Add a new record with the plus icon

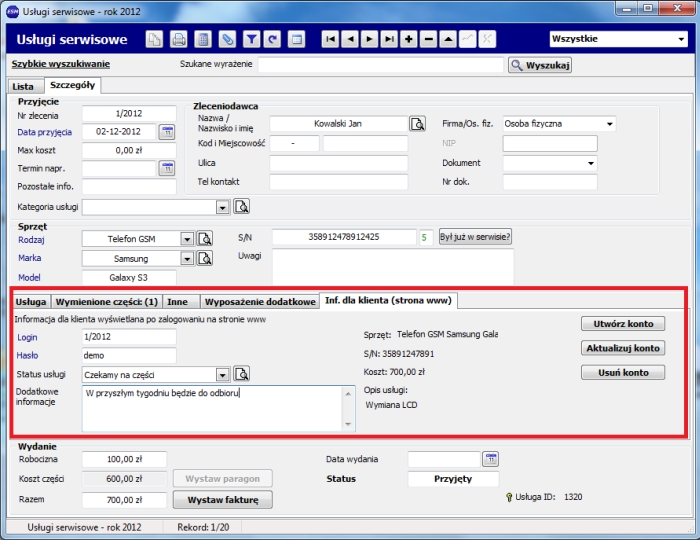[x=408, y=40]
